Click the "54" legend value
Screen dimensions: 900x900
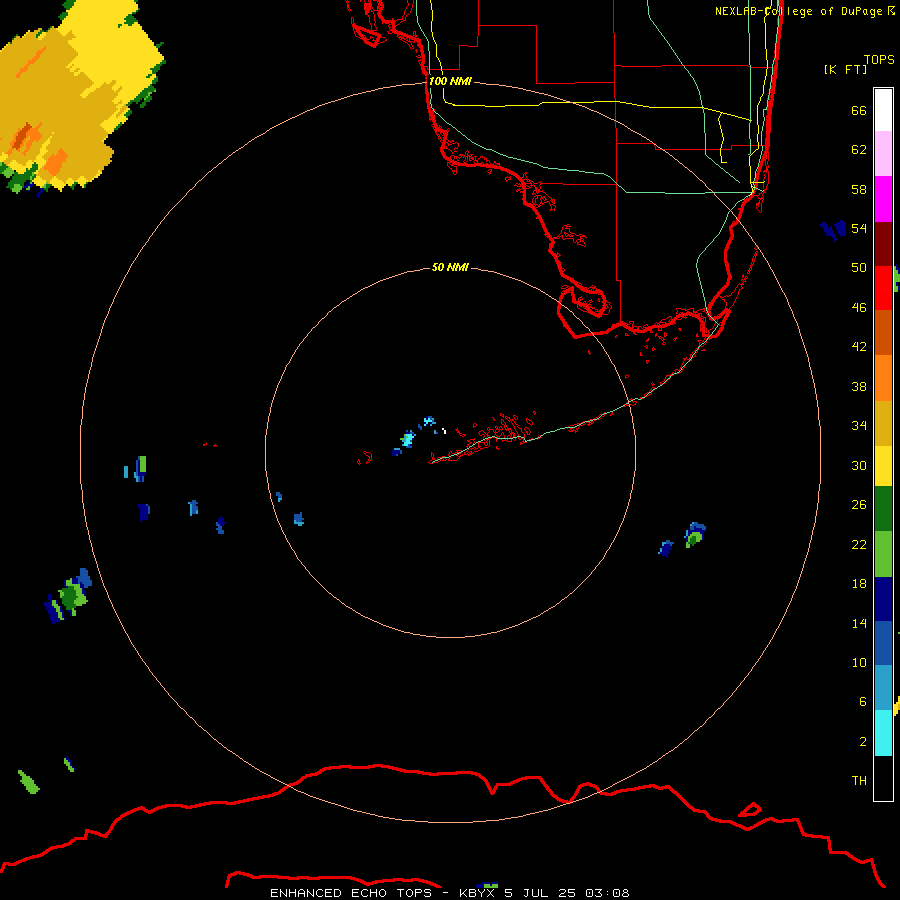pos(859,228)
